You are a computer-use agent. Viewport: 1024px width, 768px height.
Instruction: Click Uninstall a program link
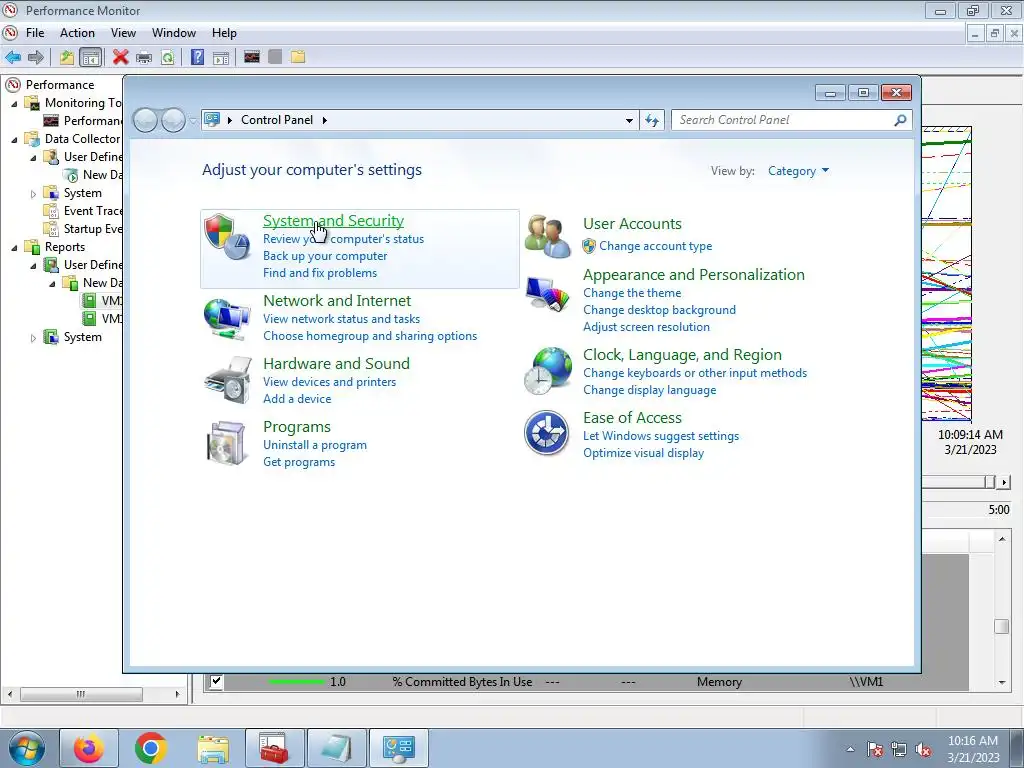[x=315, y=445]
